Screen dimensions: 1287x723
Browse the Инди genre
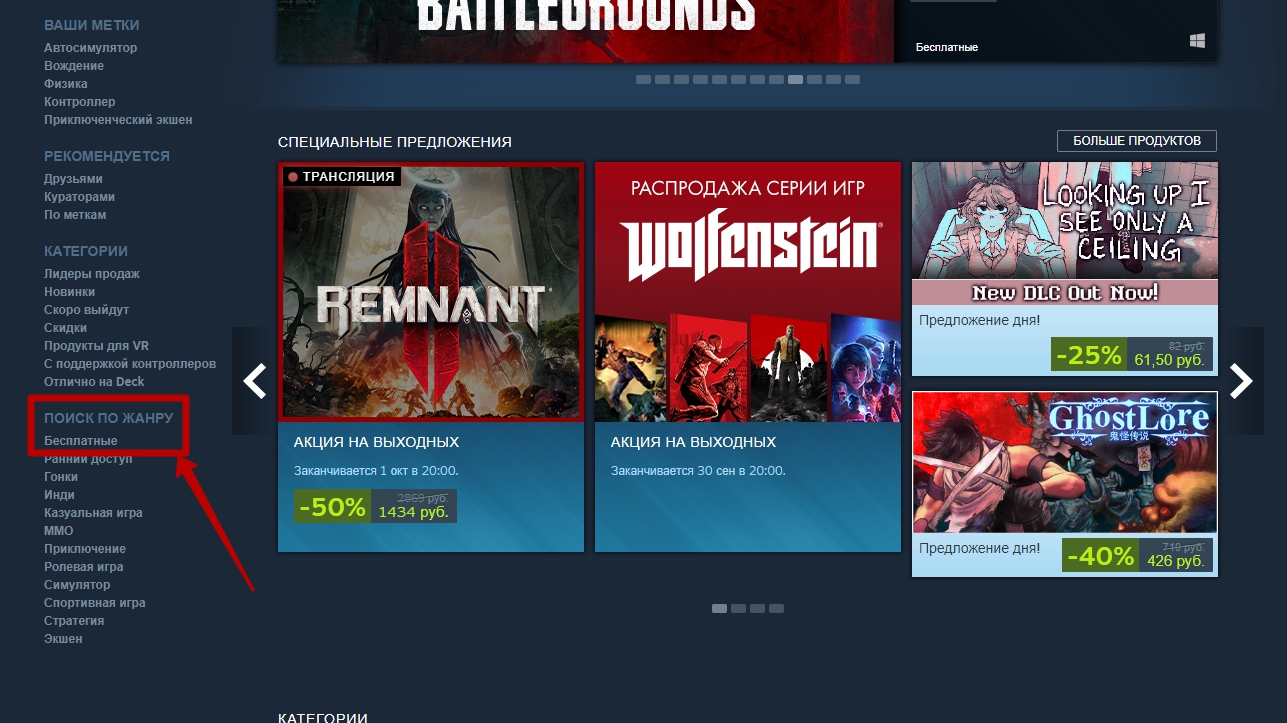pos(60,495)
